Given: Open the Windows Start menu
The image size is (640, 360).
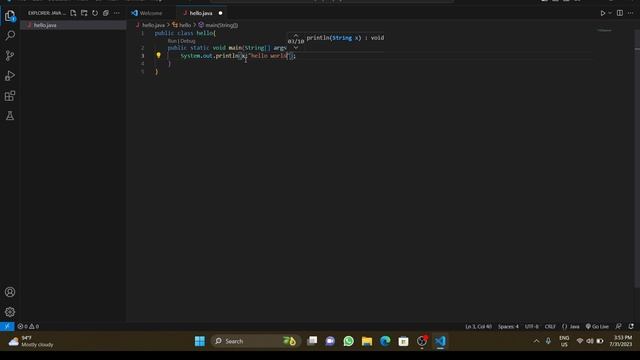Looking at the screenshot, I should [200, 341].
